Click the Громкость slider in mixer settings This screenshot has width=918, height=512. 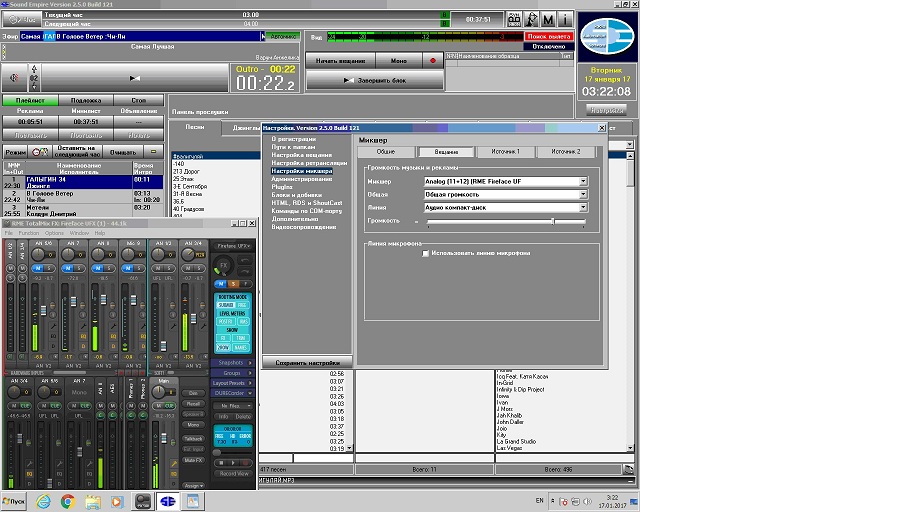click(x=506, y=221)
